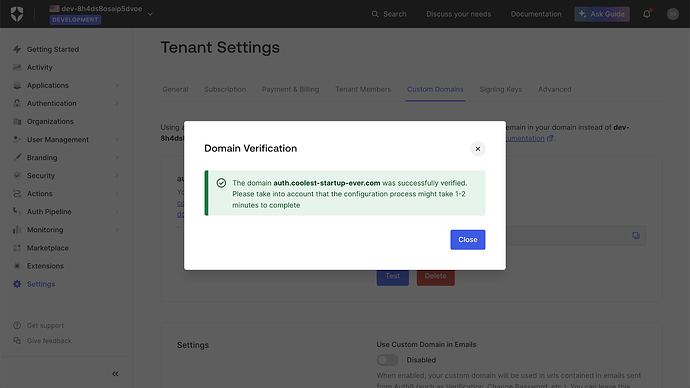Image resolution: width=690 pixels, height=388 pixels.
Task: Click the Settings gear icon
Action: point(17,284)
